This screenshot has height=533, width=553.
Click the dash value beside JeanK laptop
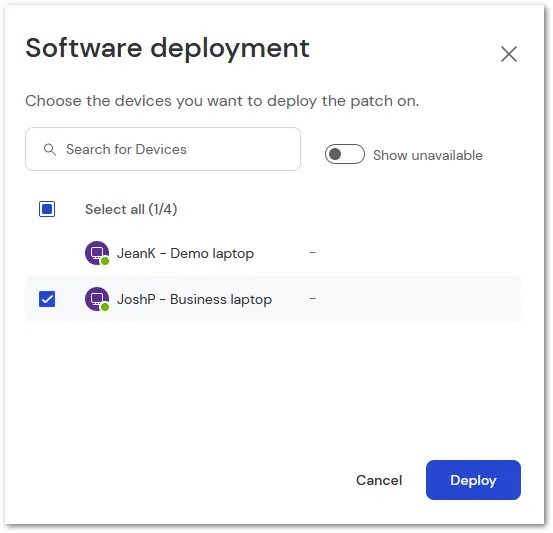pos(312,253)
